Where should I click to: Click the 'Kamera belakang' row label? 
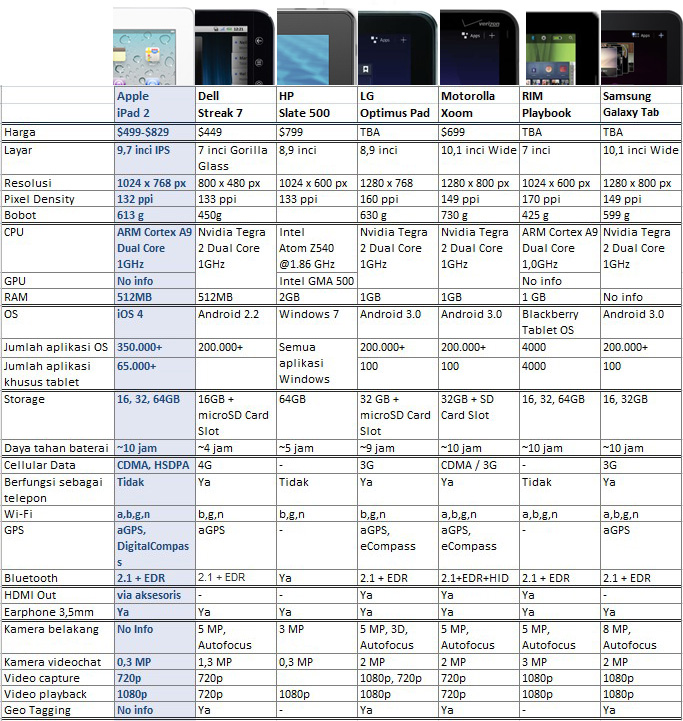click(51, 629)
